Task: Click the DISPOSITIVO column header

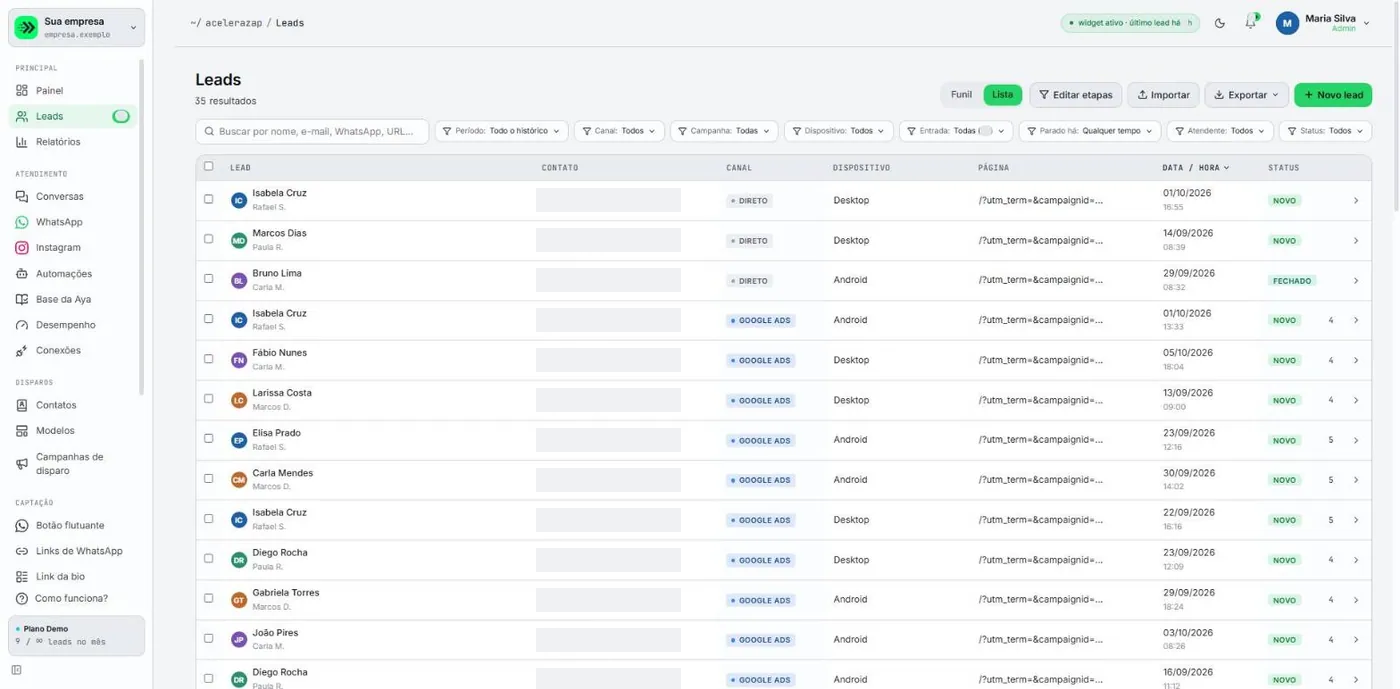Action: 861,168
